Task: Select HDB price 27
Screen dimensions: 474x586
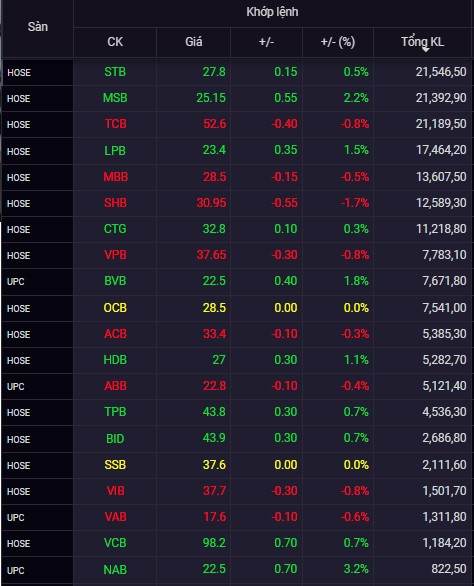Action: [219, 360]
